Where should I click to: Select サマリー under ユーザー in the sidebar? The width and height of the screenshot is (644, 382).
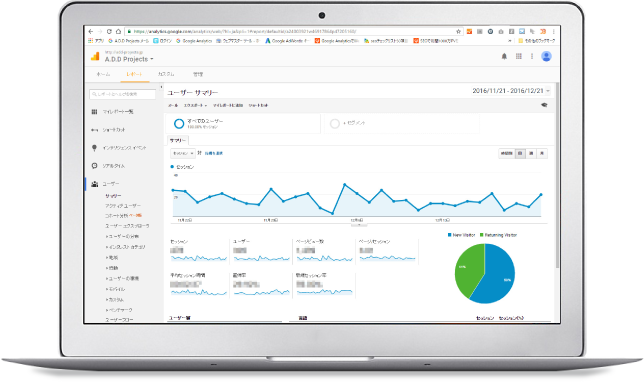click(113, 196)
